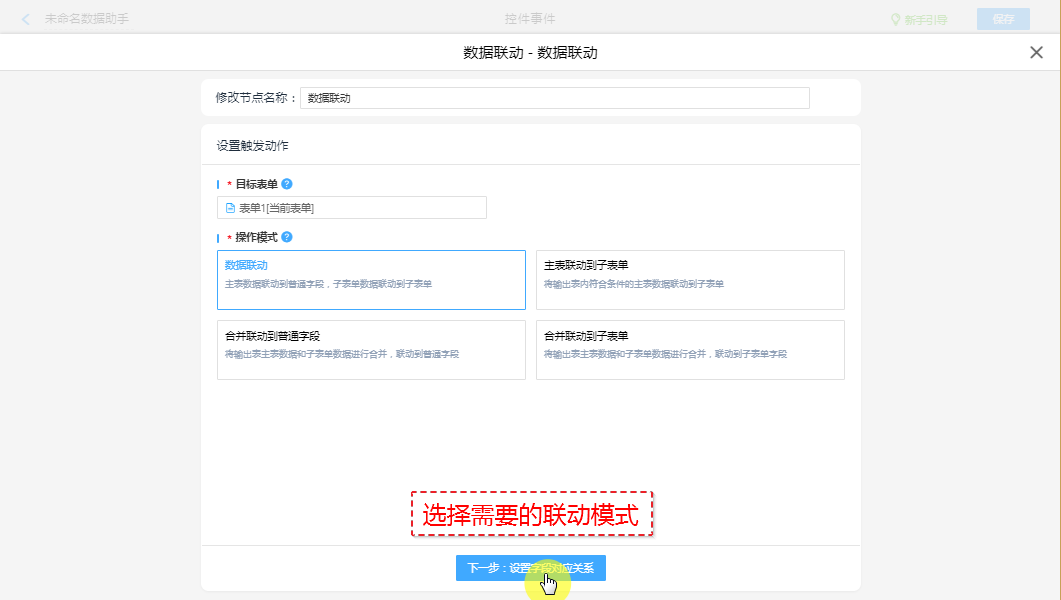Click the document icon in 表单1 field
The height and width of the screenshot is (600, 1061).
[230, 208]
